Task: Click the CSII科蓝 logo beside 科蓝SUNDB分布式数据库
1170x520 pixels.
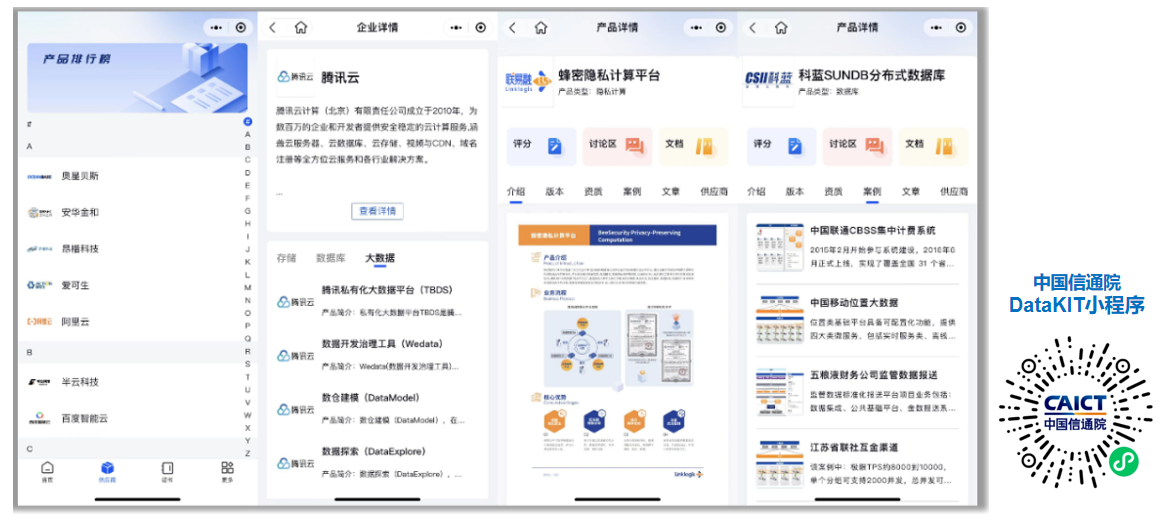Action: [768, 81]
